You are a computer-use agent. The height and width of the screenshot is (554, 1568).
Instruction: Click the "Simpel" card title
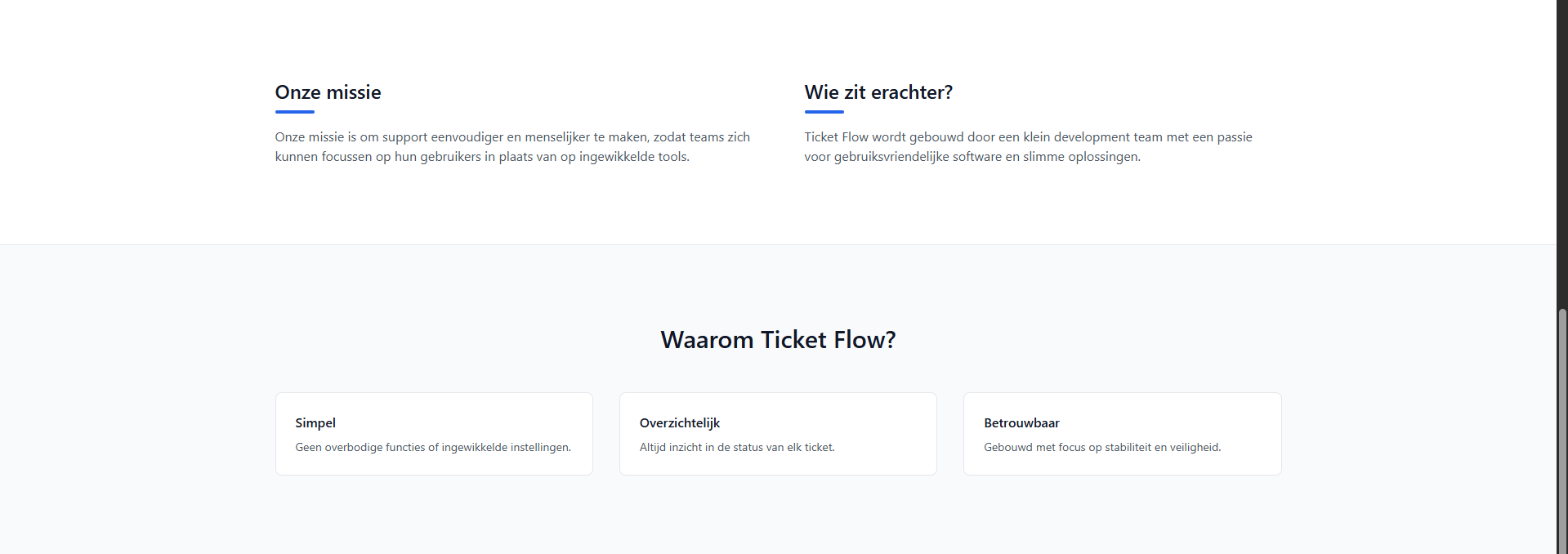(315, 423)
